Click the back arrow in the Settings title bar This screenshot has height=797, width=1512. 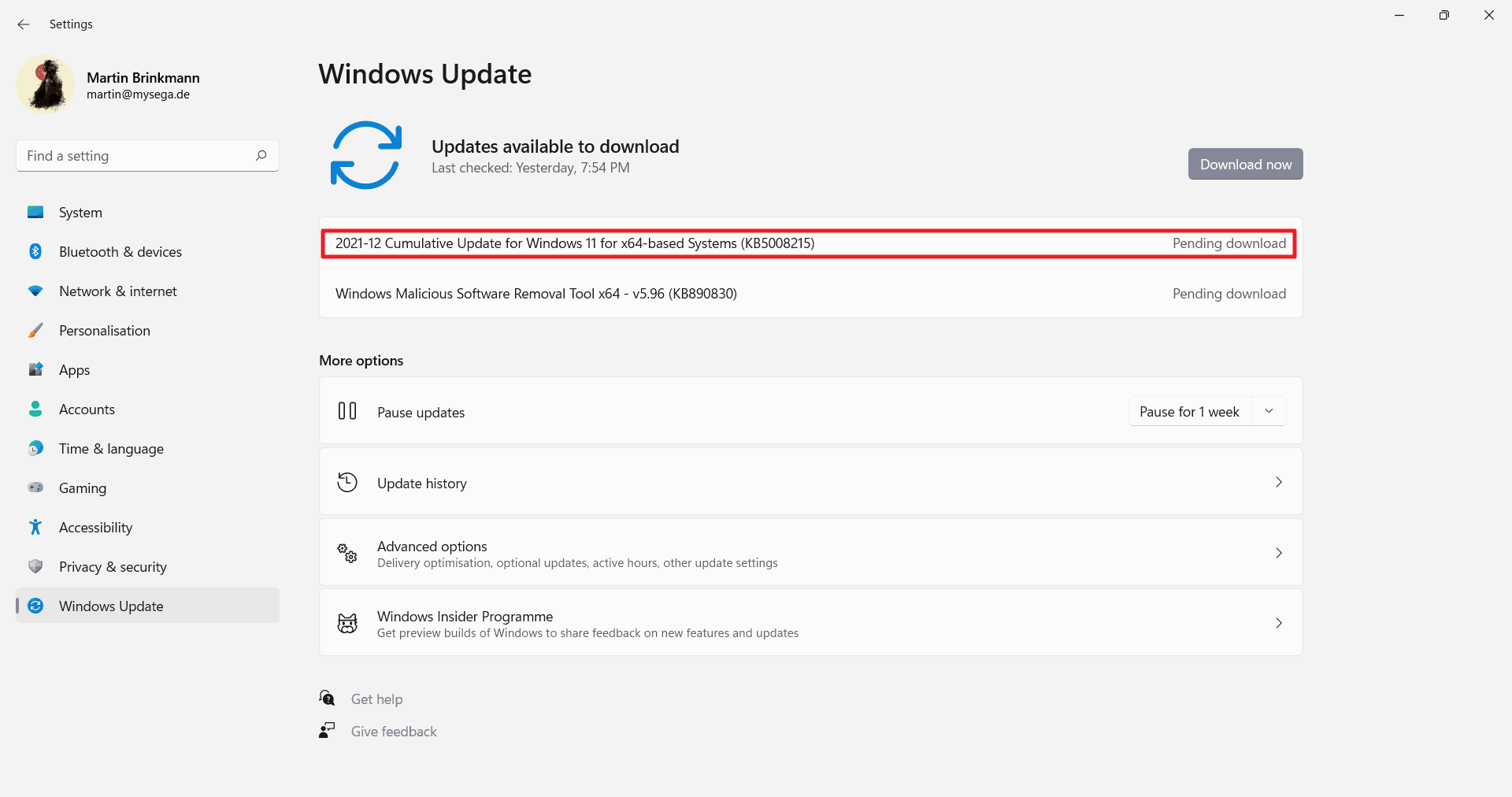tap(24, 24)
